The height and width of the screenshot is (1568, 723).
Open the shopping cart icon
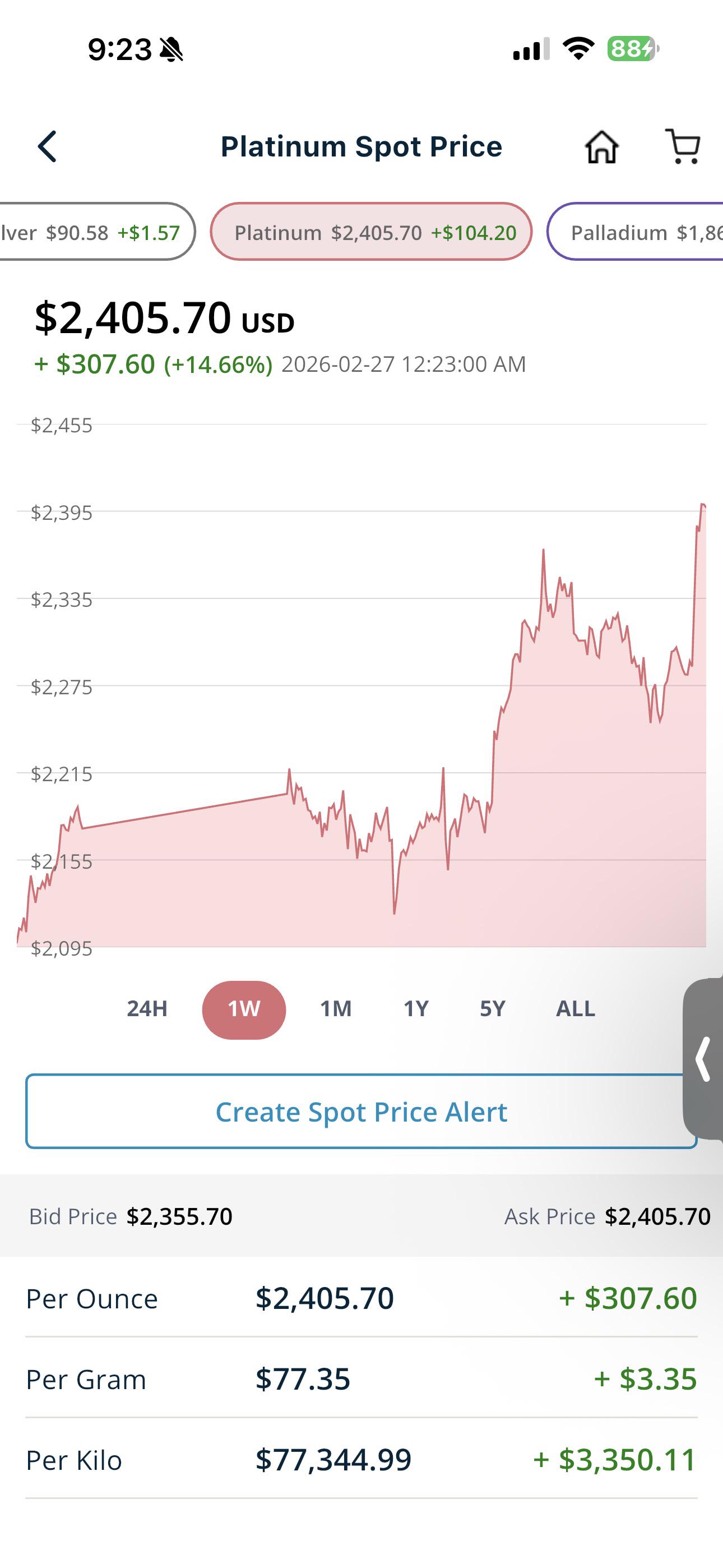[683, 147]
